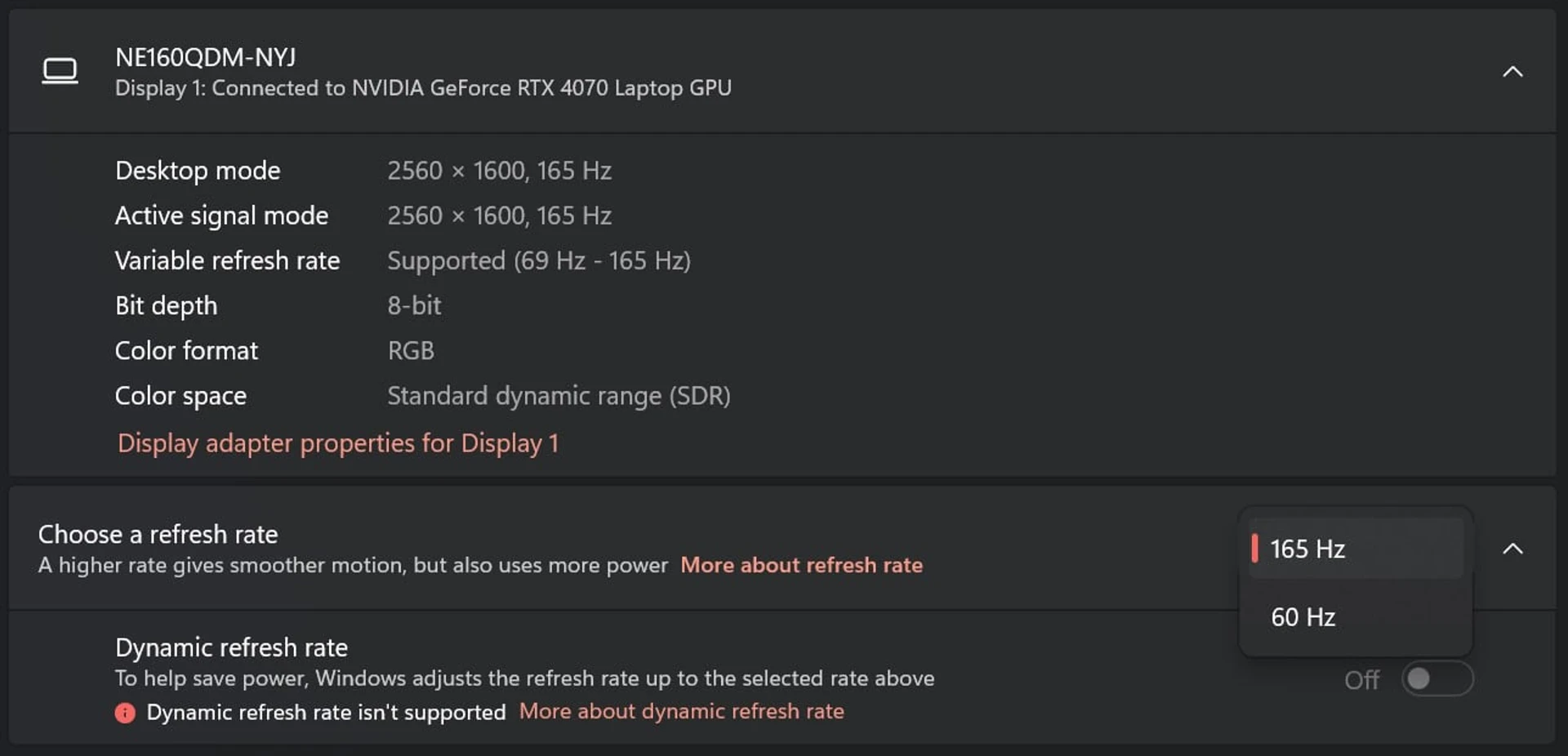Click the red info warning icon

pyautogui.click(x=125, y=713)
